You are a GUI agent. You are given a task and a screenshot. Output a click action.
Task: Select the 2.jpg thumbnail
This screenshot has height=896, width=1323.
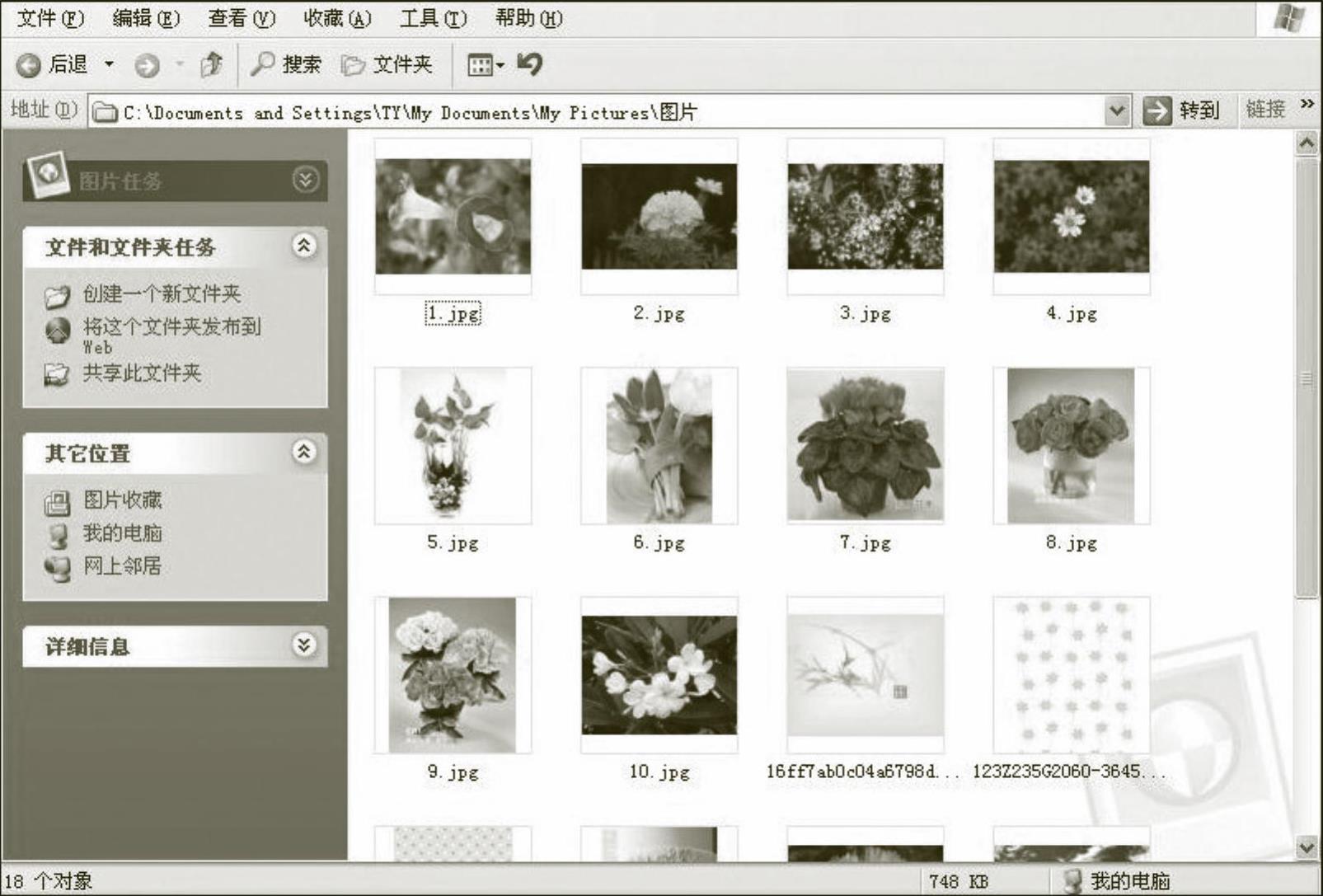pos(659,216)
